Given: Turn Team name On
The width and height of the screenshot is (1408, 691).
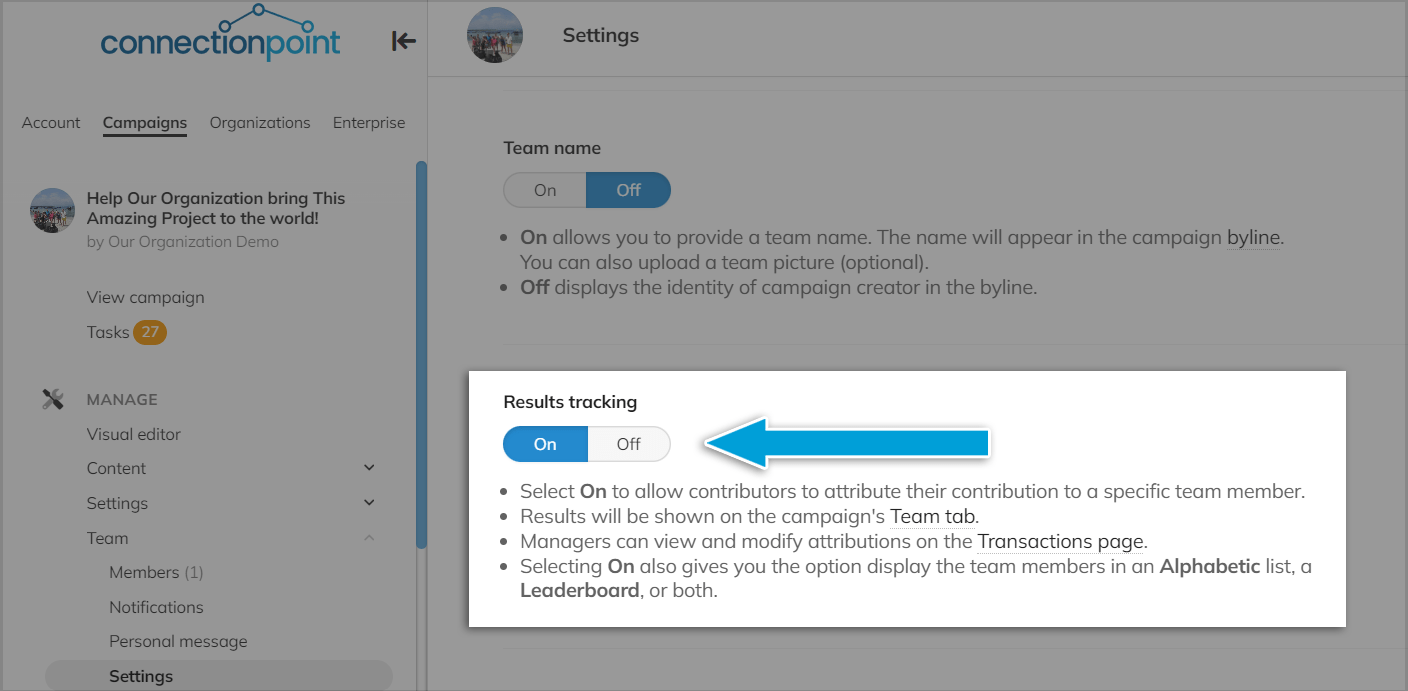Looking at the screenshot, I should click(x=545, y=190).
